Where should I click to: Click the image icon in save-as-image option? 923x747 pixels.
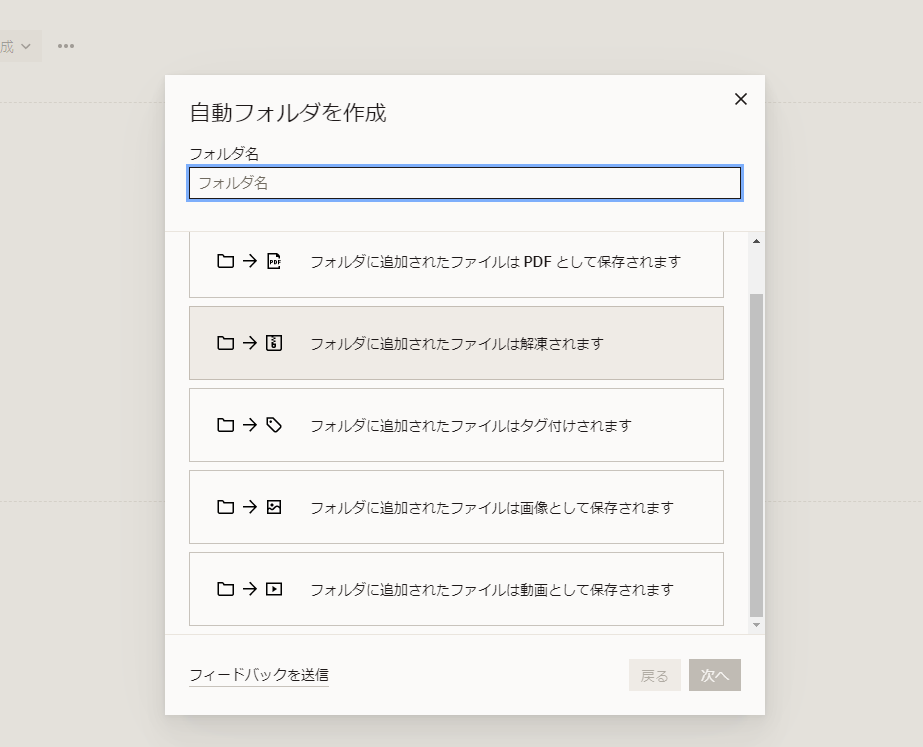point(274,507)
